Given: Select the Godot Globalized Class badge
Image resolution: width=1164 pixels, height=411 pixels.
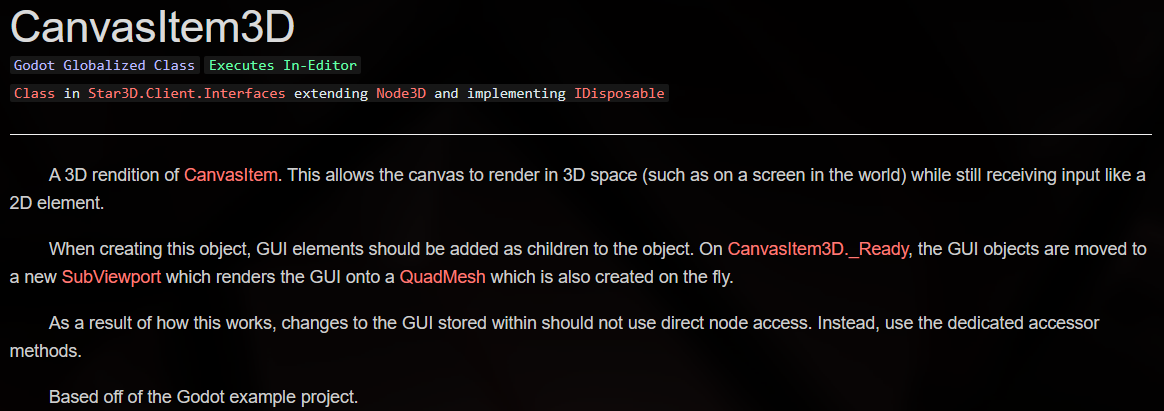Looking at the screenshot, I should pos(105,65).
